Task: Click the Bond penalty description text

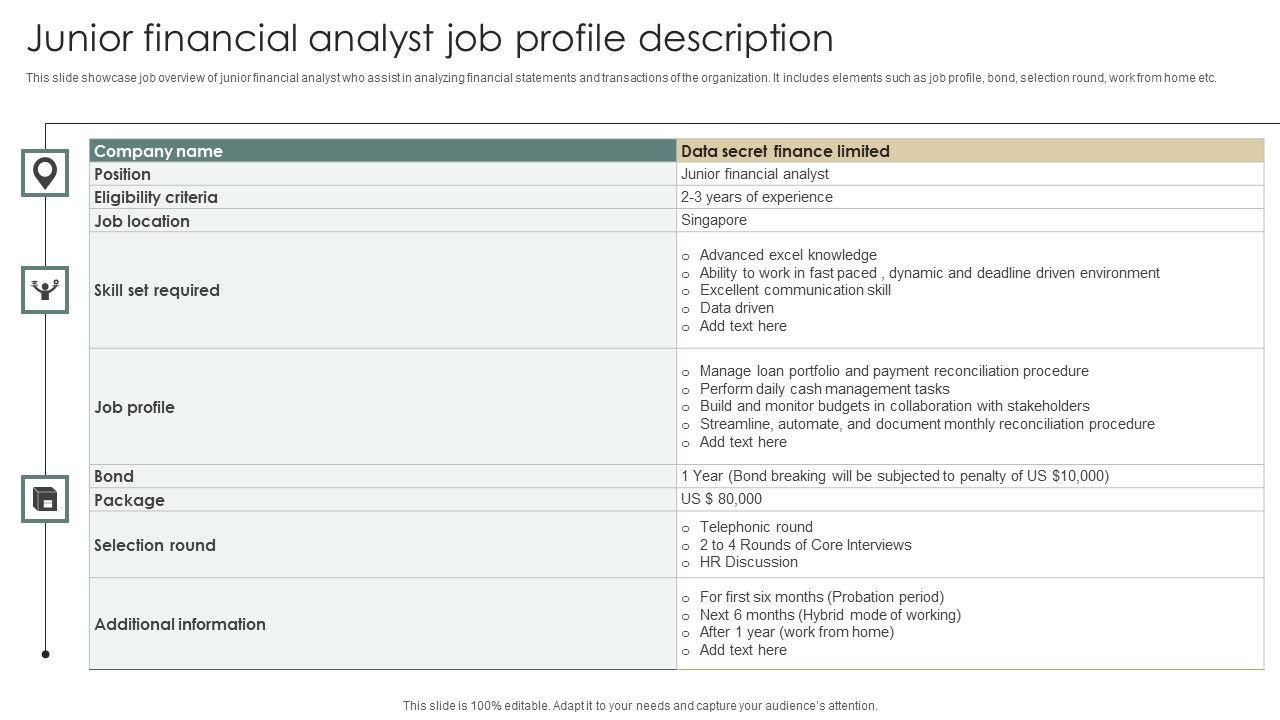Action: [x=895, y=476]
